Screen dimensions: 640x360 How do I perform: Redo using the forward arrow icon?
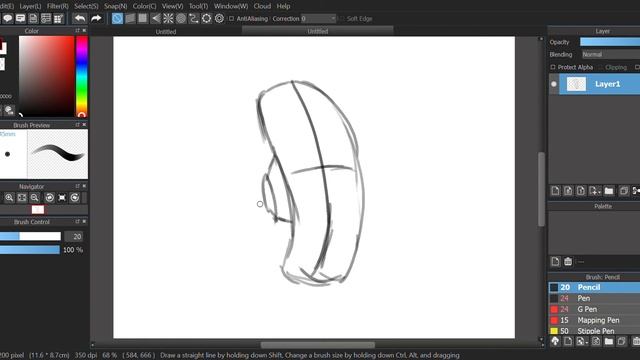(x=96, y=18)
